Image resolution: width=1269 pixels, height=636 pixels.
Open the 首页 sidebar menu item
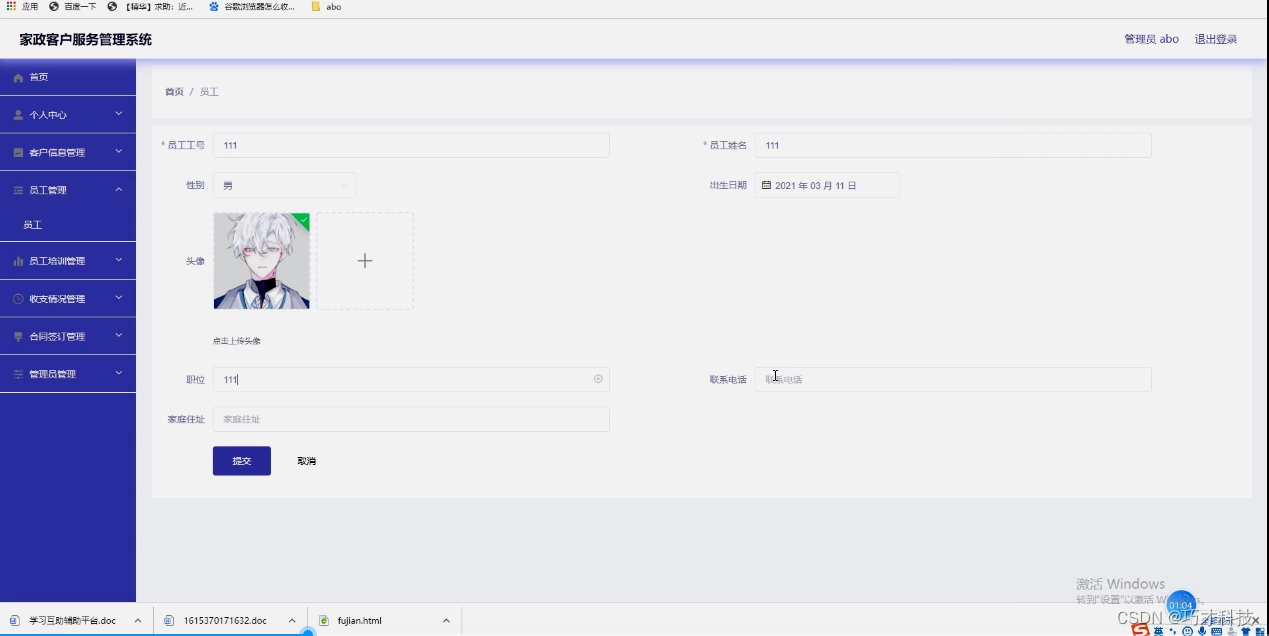68,77
